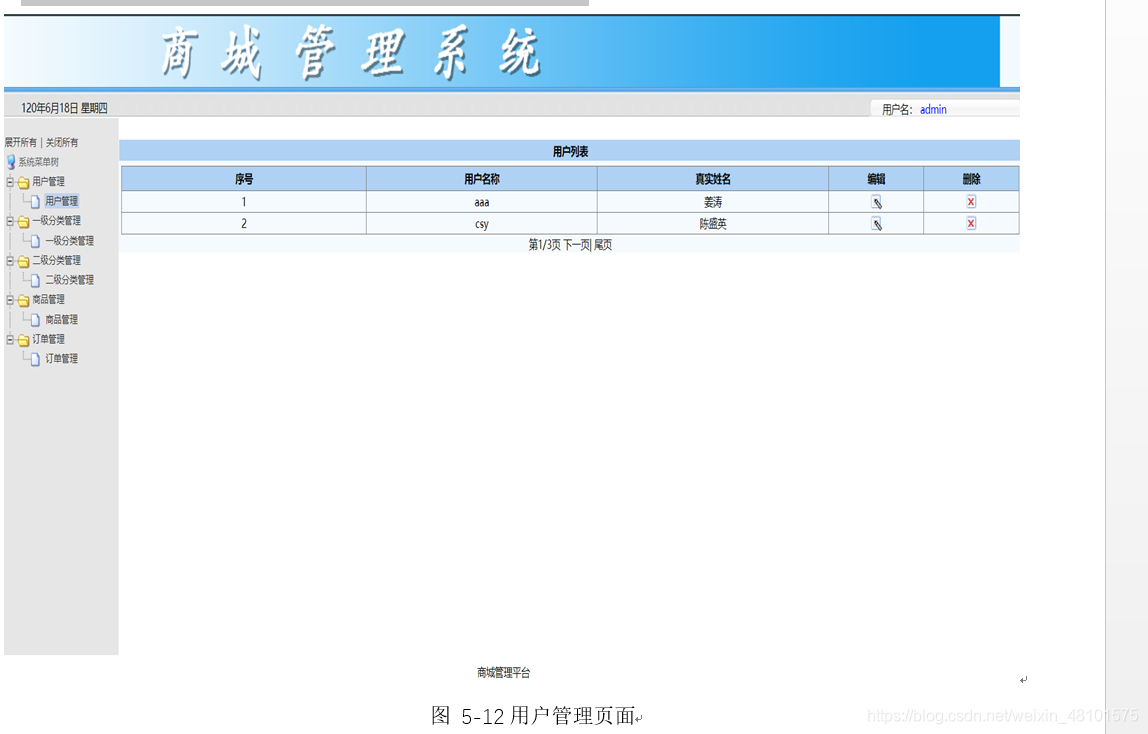Image resolution: width=1148 pixels, height=734 pixels.
Task: Click the page icon beside 订单管理 child item
Action: click(x=35, y=359)
